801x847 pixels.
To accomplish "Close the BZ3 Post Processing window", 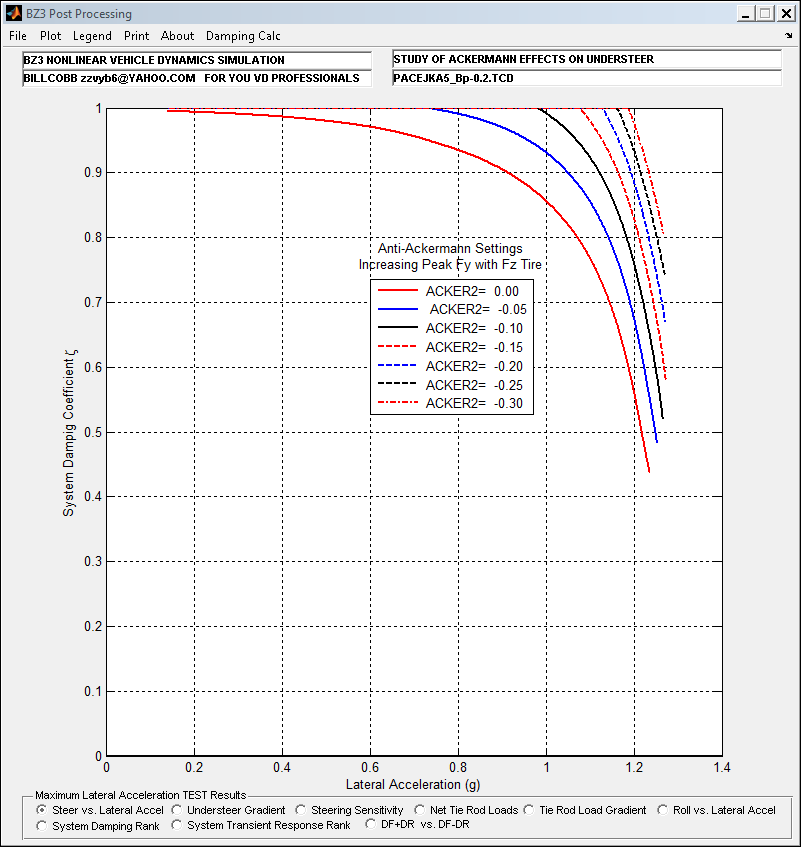I will pos(786,14).
